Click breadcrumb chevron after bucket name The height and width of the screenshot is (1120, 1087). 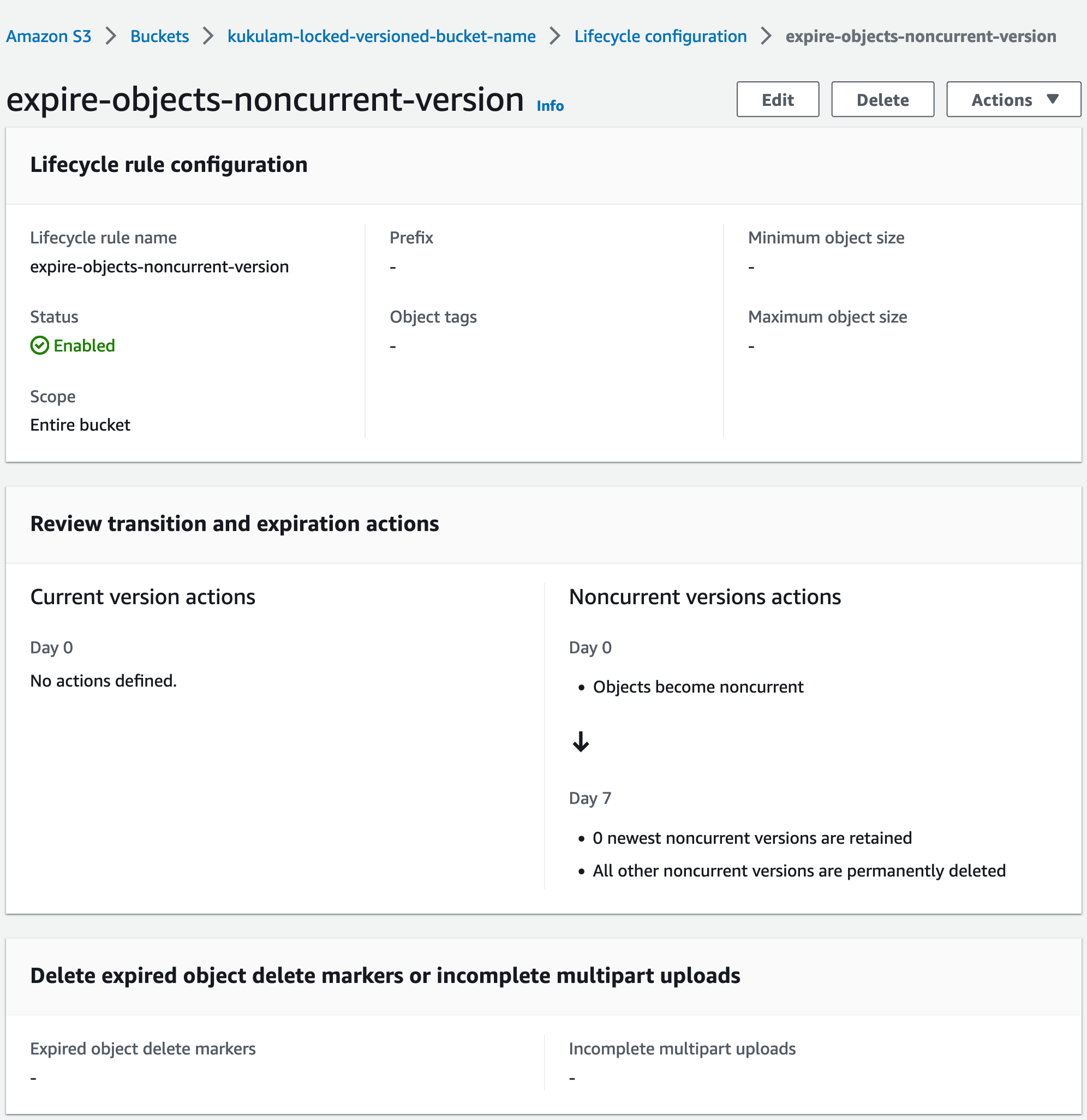pyautogui.click(x=554, y=36)
